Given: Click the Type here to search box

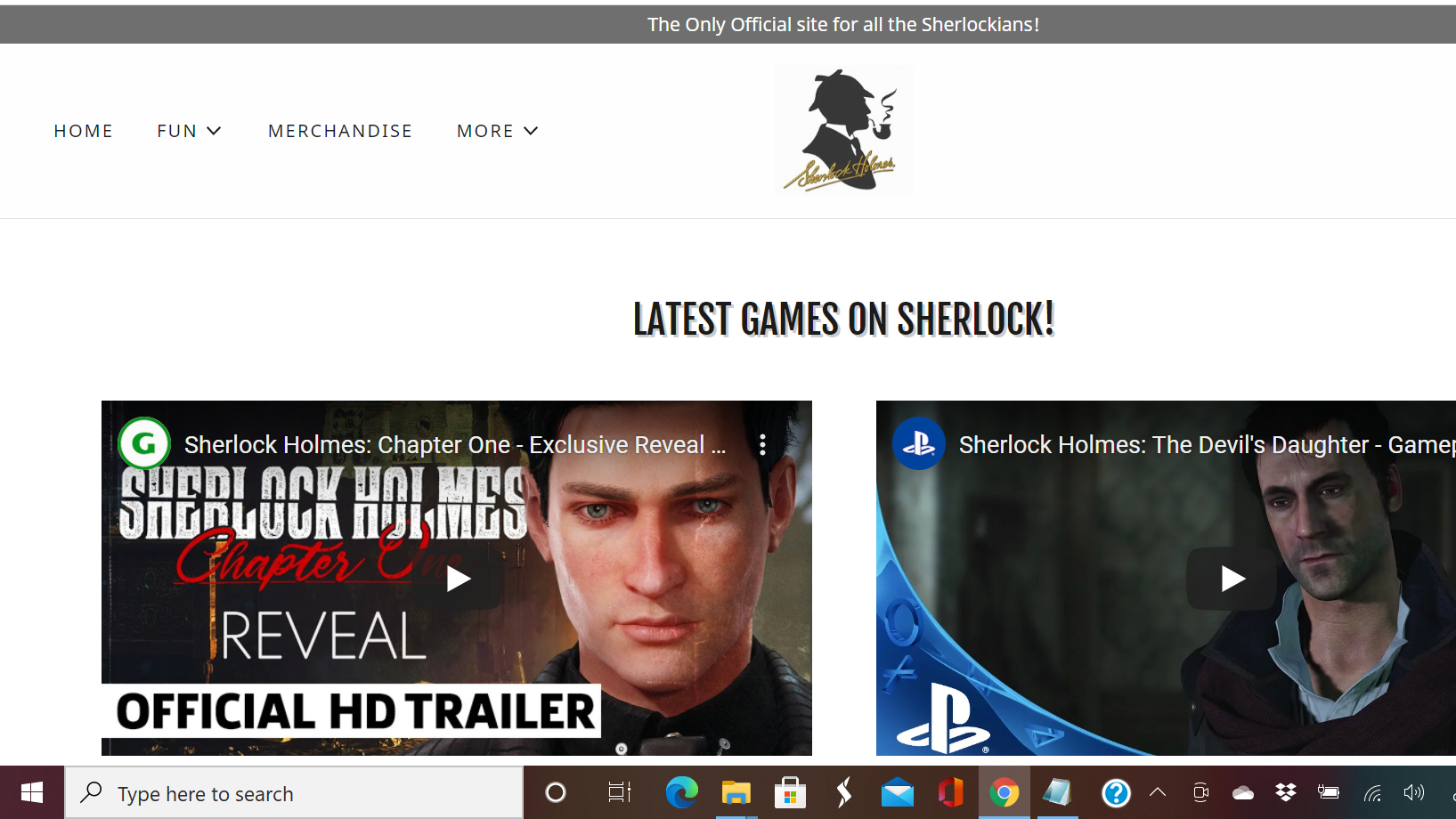Looking at the screenshot, I should (x=294, y=793).
